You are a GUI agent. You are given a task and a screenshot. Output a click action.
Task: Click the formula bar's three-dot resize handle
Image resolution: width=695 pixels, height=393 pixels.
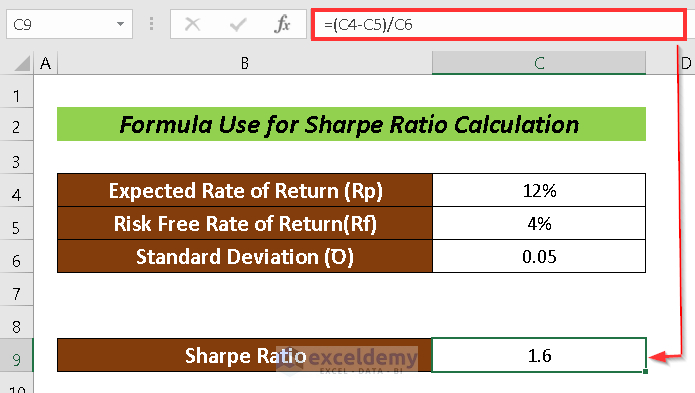152,24
